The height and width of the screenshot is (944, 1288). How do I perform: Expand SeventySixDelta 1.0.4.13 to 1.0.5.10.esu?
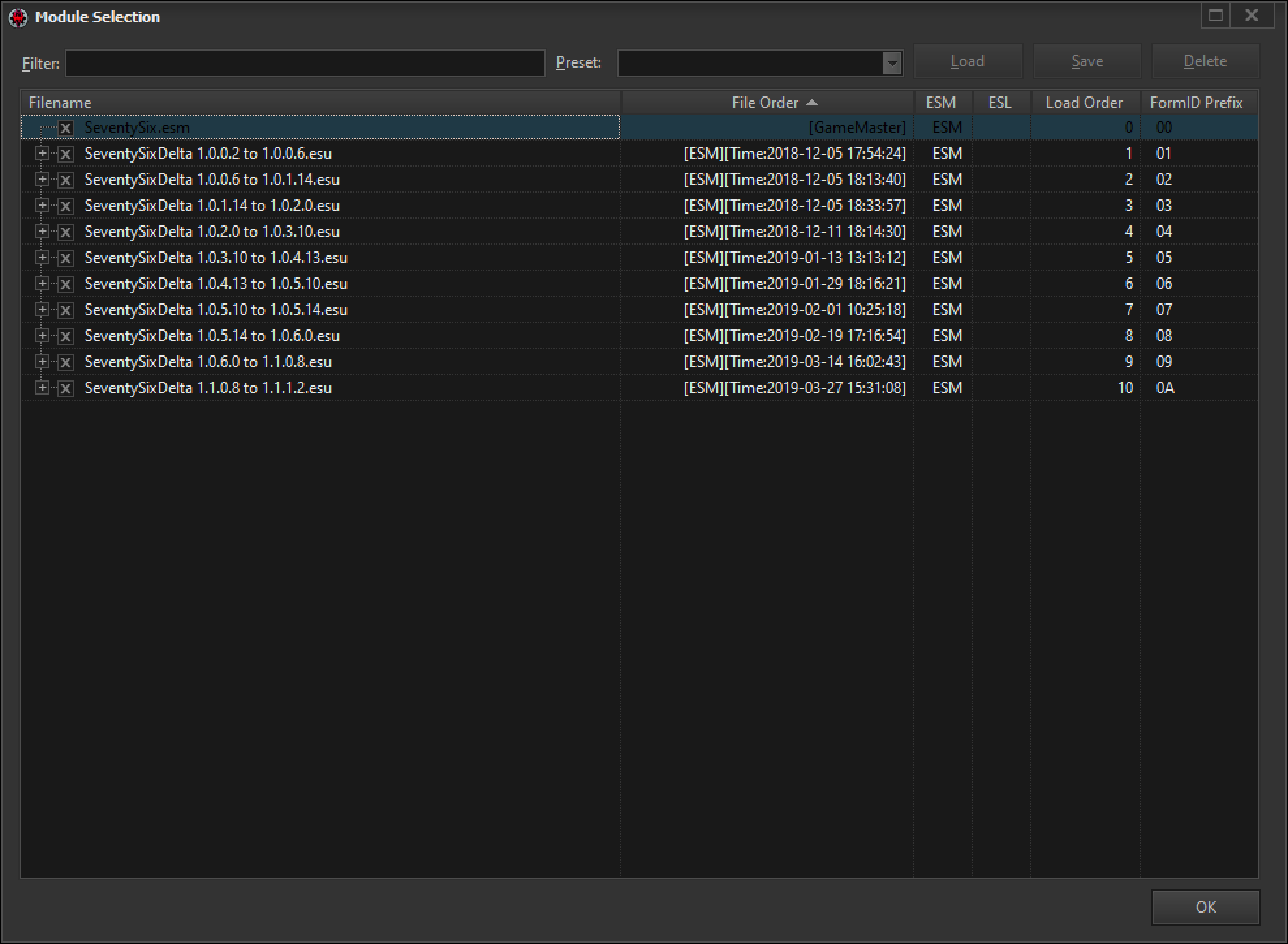pos(42,283)
